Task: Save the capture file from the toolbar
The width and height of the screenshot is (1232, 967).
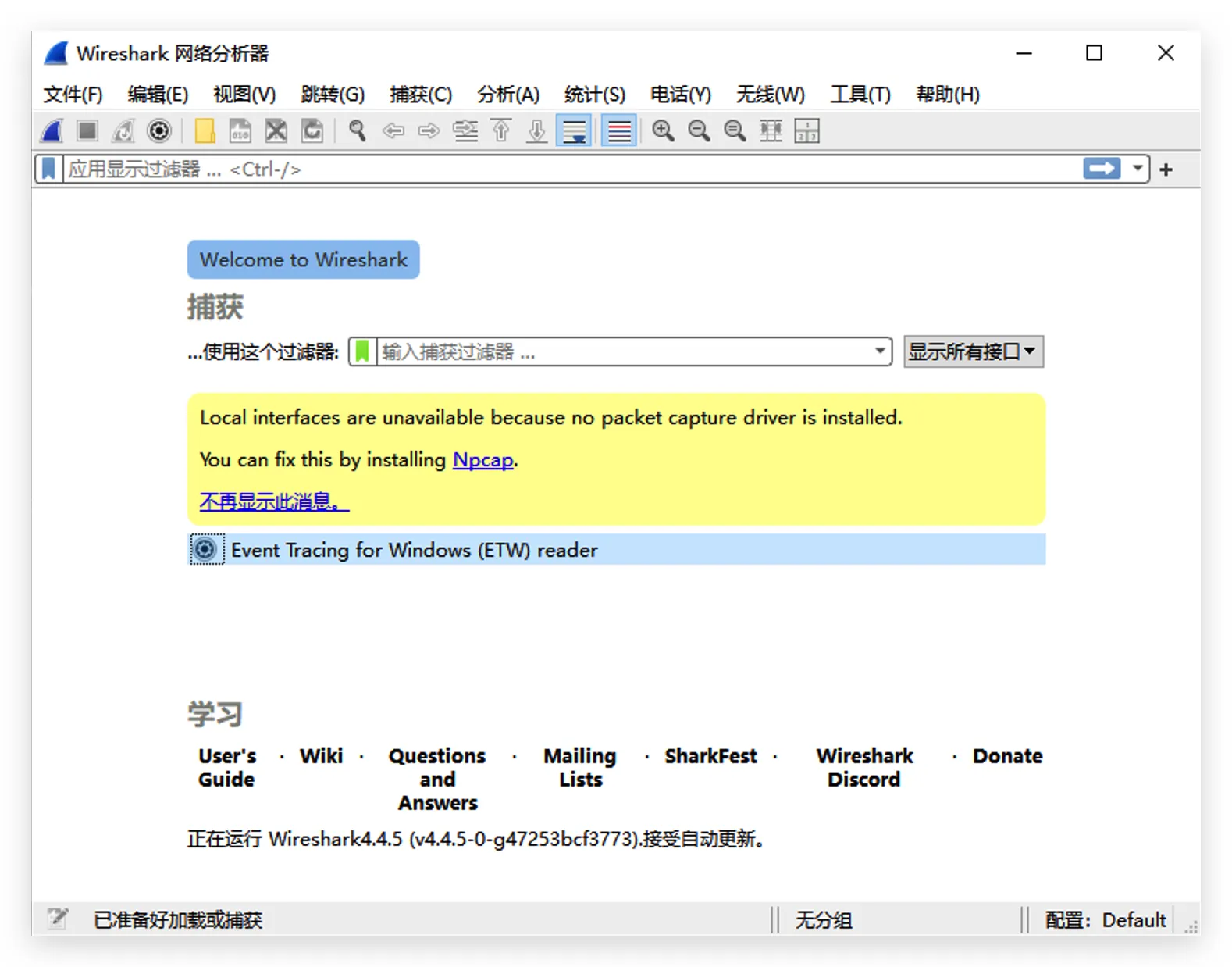Action: point(240,130)
